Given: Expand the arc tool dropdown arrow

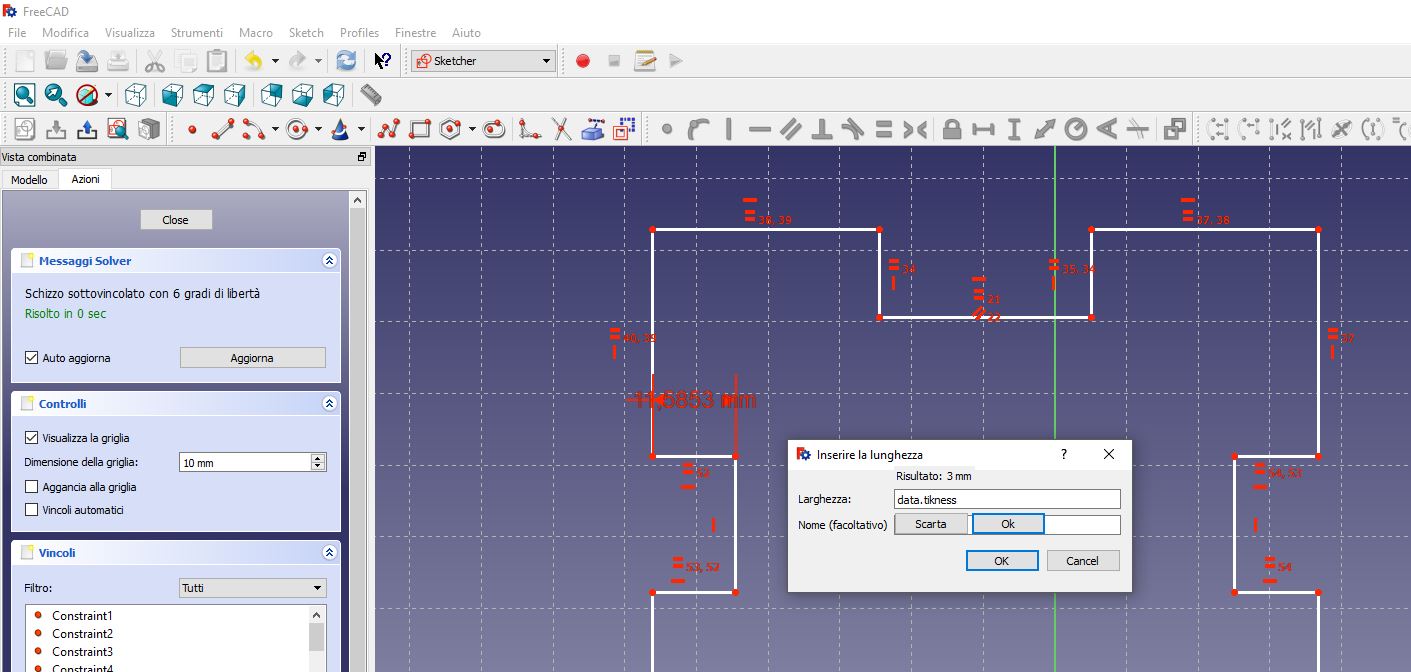Looking at the screenshot, I should coord(273,129).
